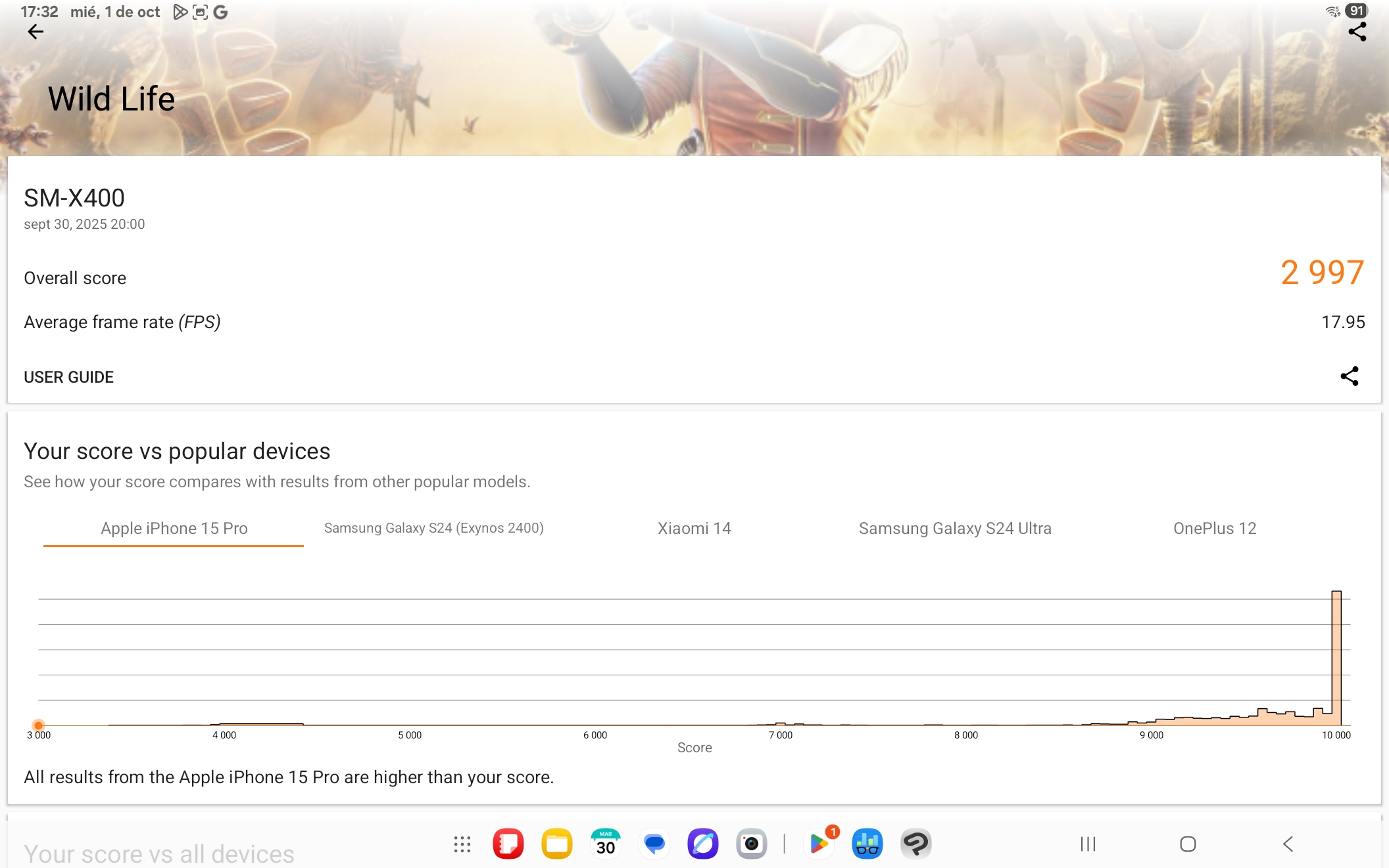1389x868 pixels.
Task: Open the Camera app in taskbar
Action: [x=751, y=844]
